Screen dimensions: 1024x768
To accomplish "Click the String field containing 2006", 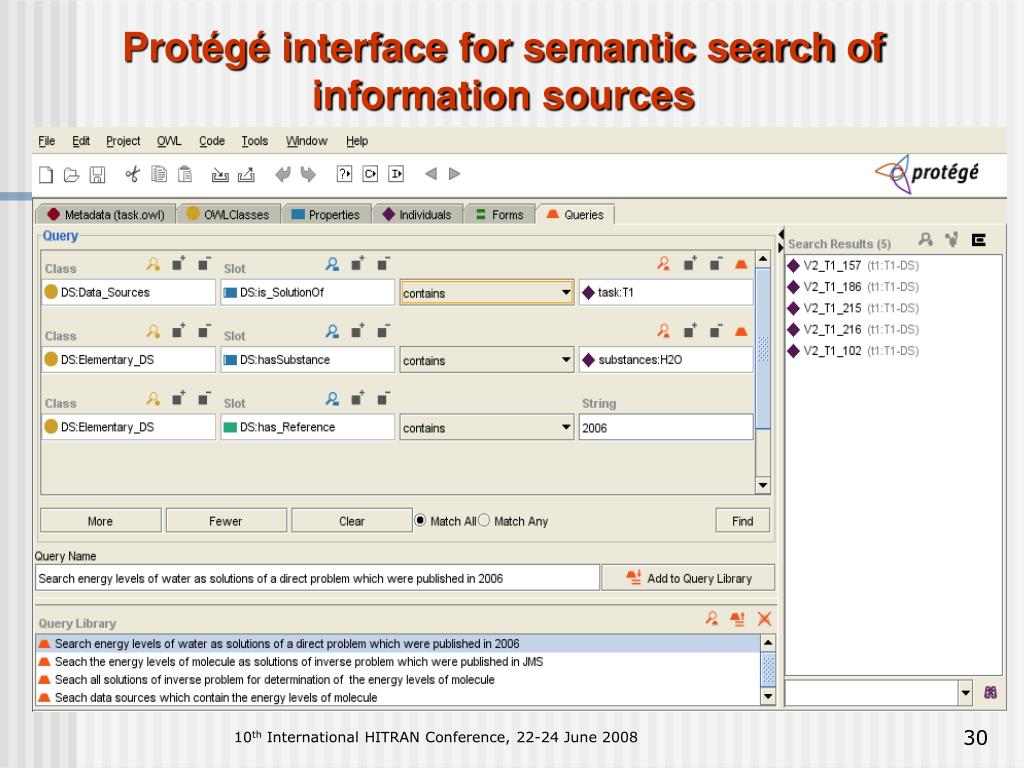I will pyautogui.click(x=665, y=427).
